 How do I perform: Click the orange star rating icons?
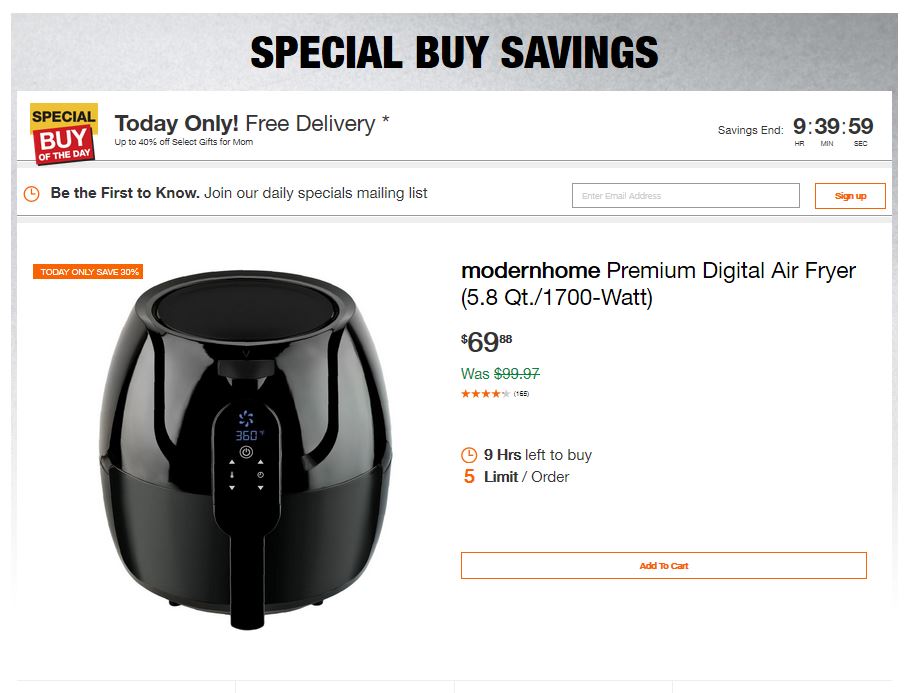click(485, 394)
